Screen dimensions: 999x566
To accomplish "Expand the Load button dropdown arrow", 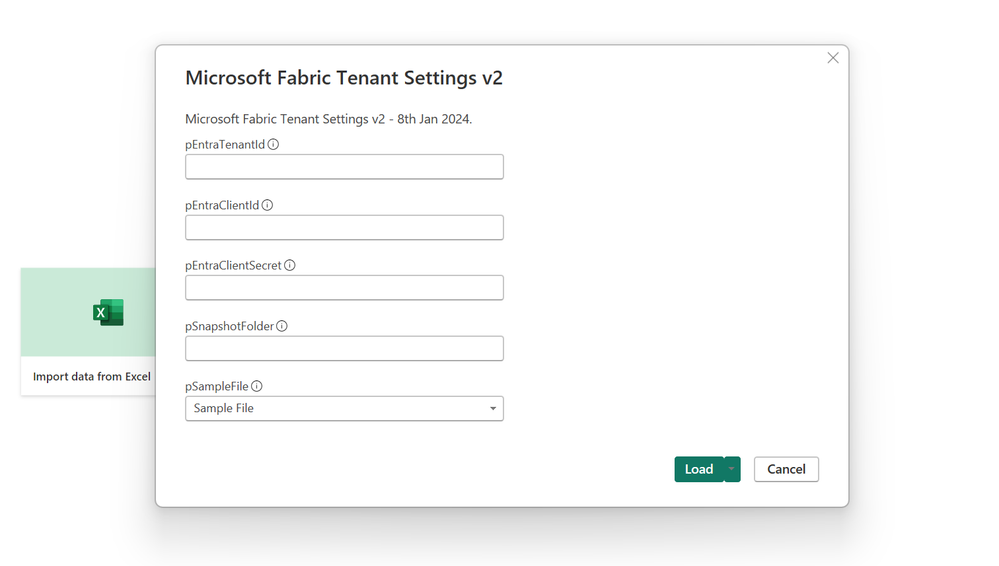I will [732, 469].
